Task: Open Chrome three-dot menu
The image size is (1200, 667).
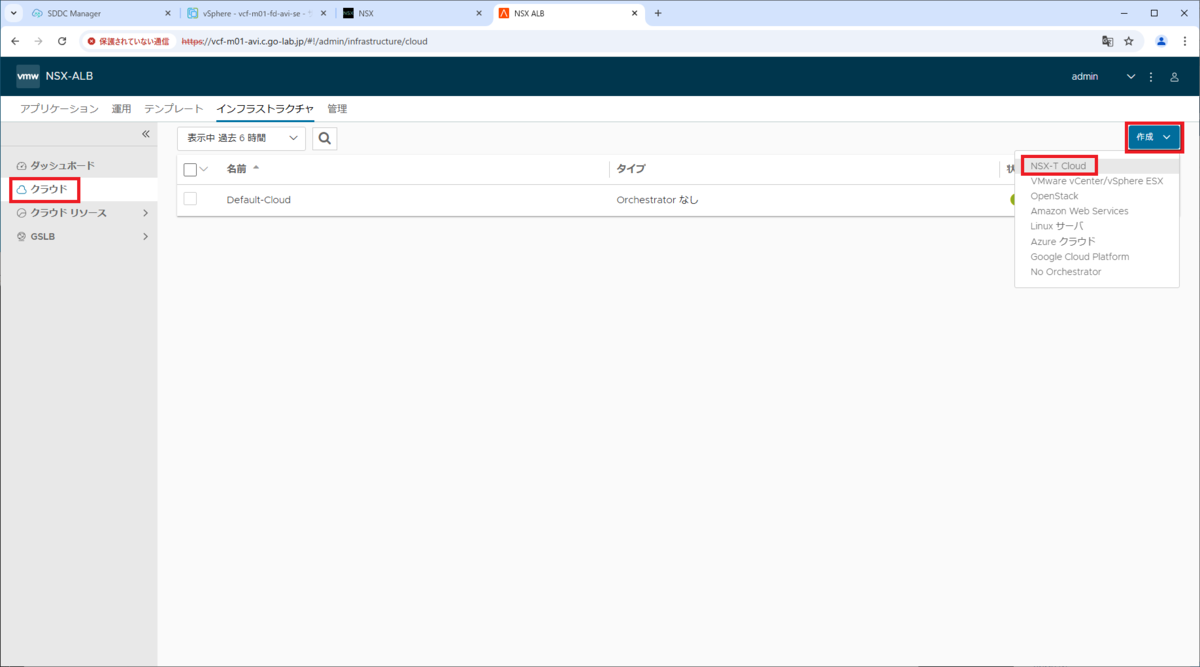Action: [1184, 41]
